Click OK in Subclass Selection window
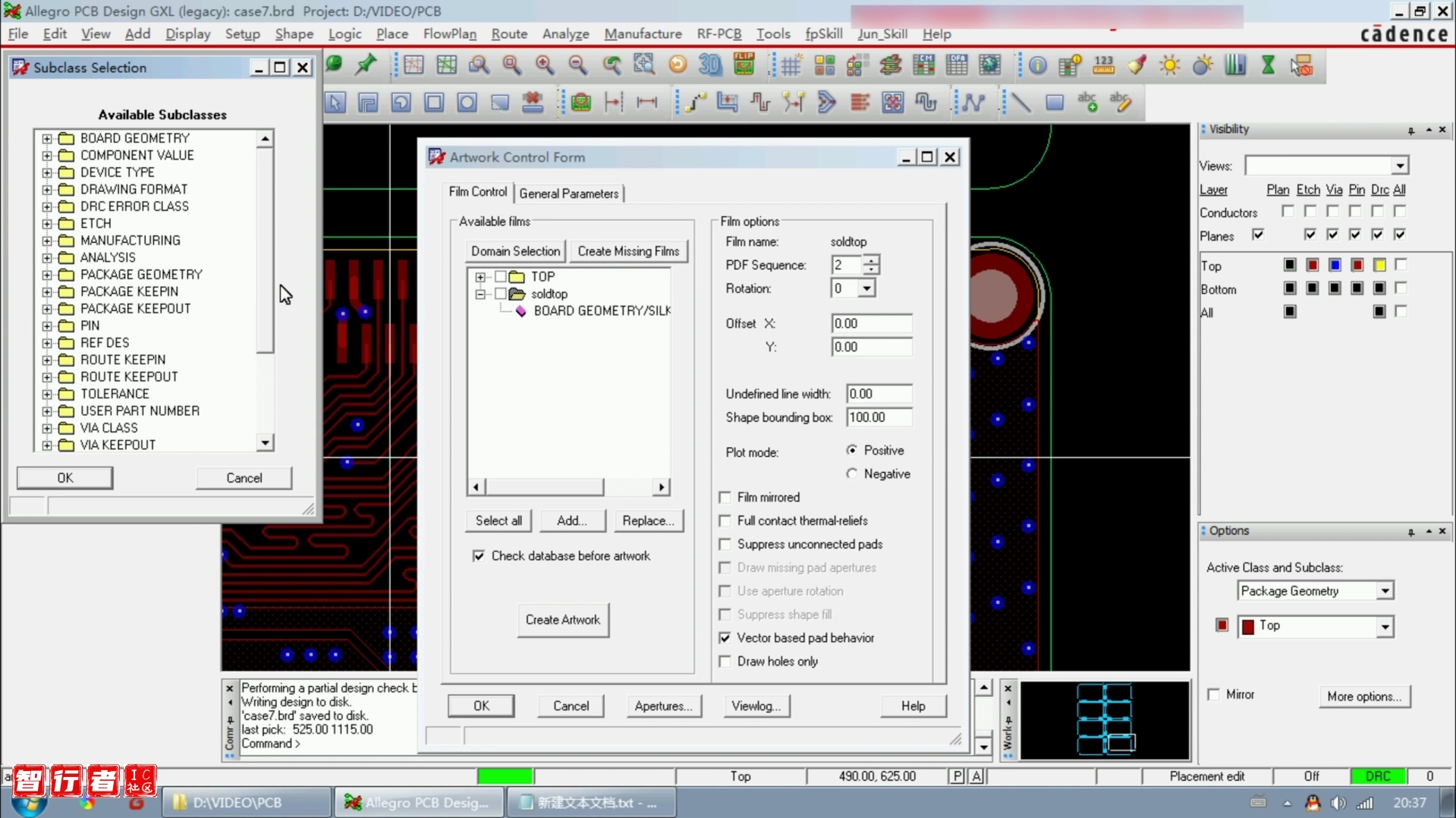Image resolution: width=1456 pixels, height=818 pixels. pyautogui.click(x=64, y=478)
